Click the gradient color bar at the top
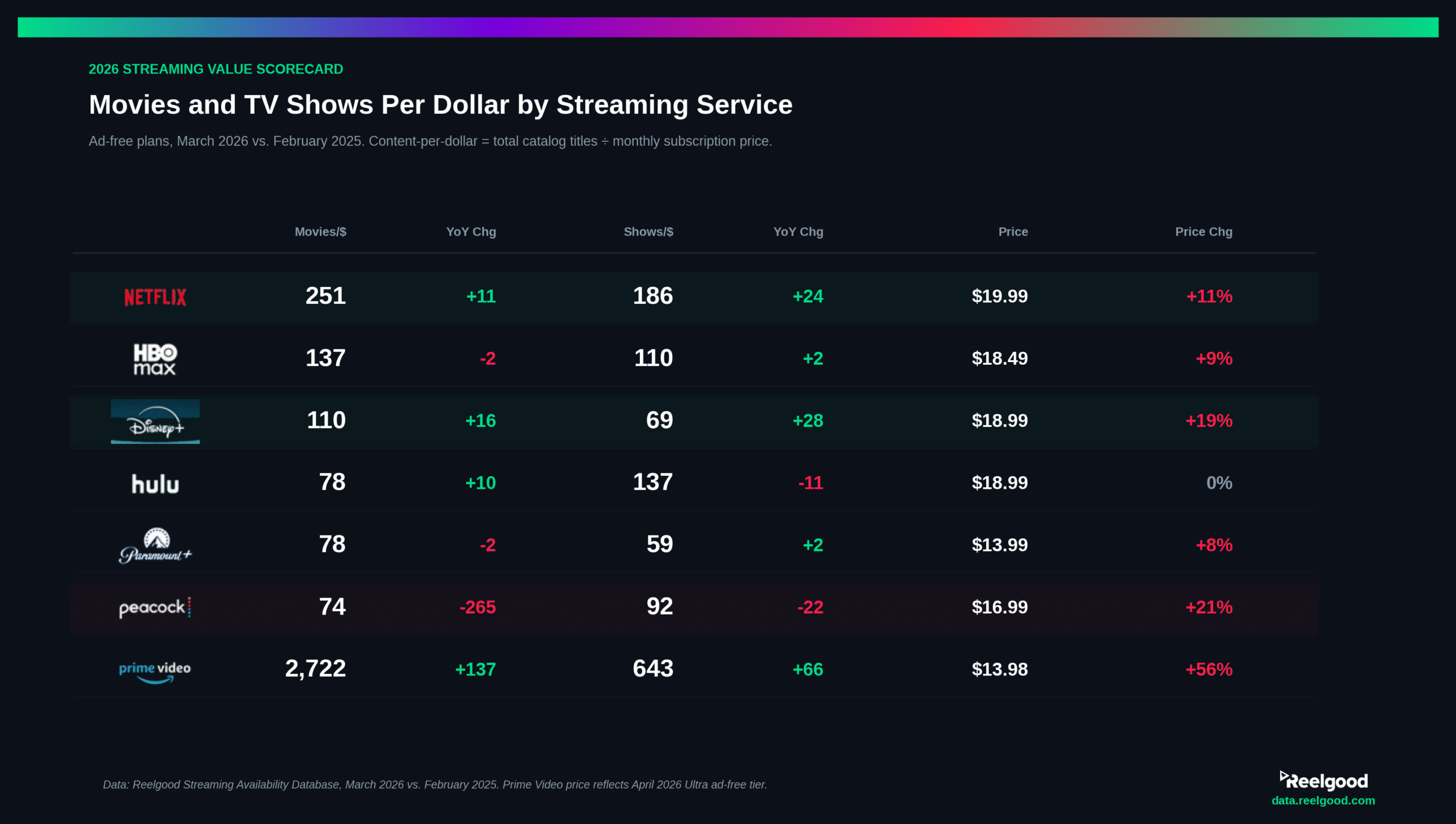Image resolution: width=1456 pixels, height=824 pixels. coord(728,26)
